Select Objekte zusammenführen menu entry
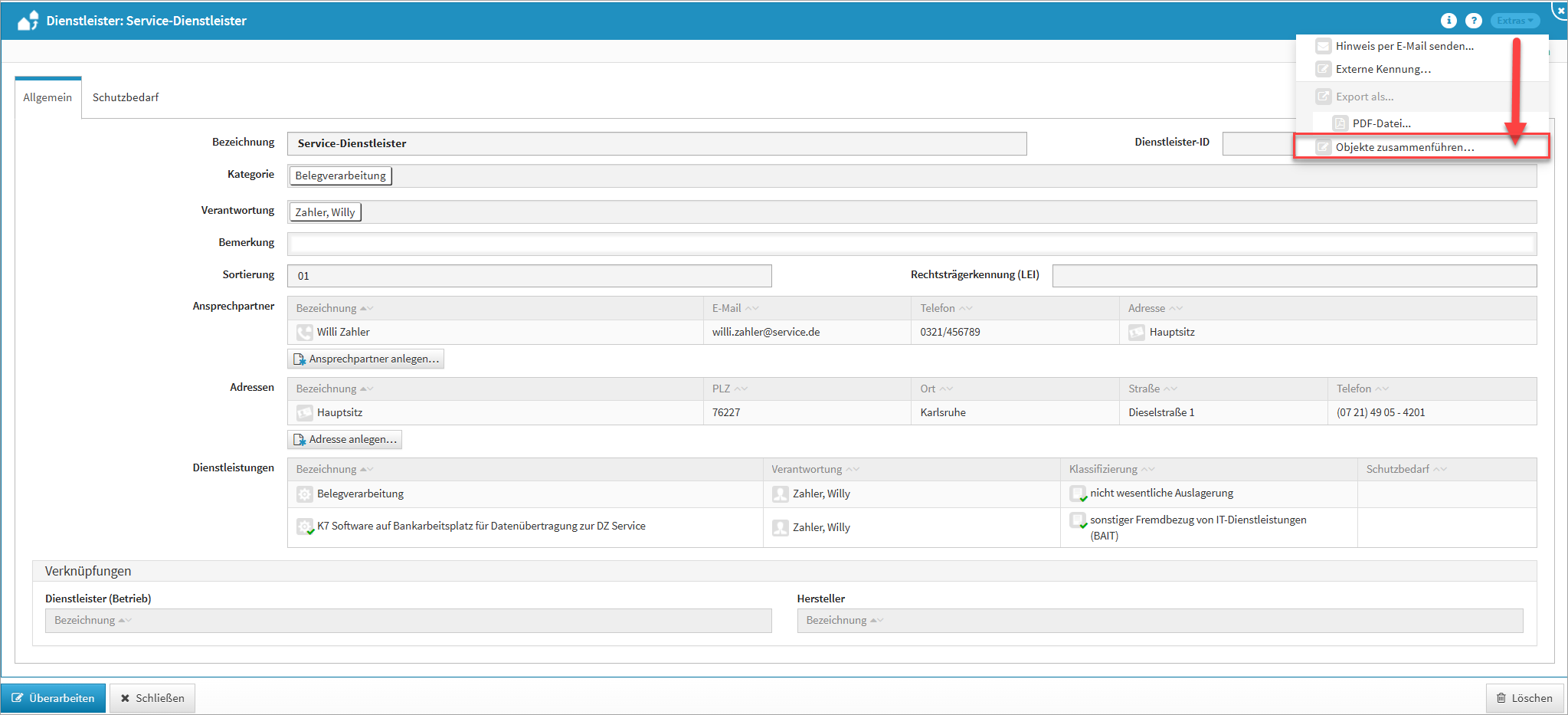This screenshot has width=1568, height=715. (x=1404, y=147)
